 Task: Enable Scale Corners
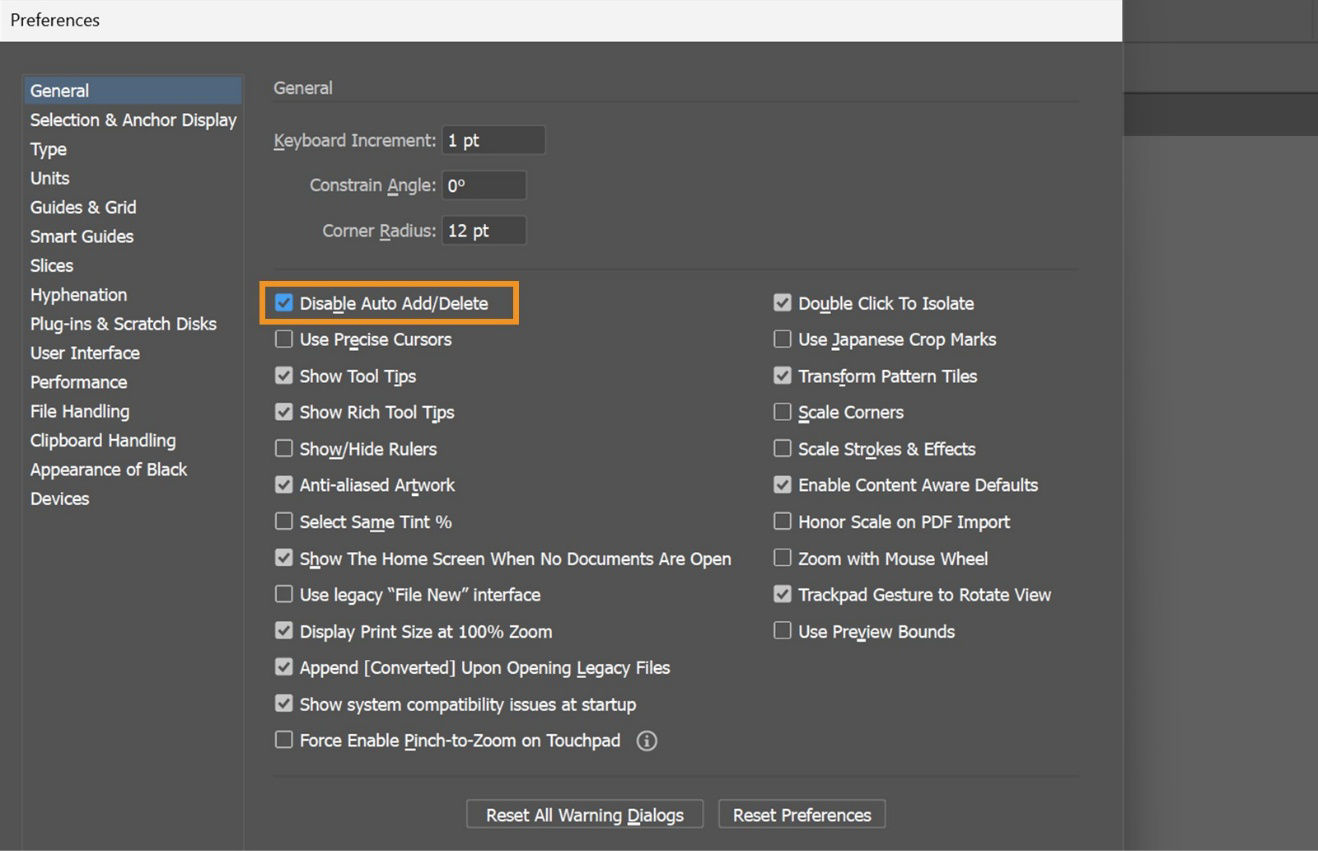tap(783, 411)
